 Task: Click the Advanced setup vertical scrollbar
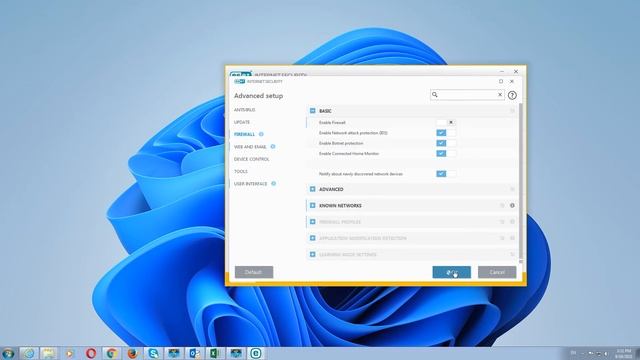(x=521, y=182)
